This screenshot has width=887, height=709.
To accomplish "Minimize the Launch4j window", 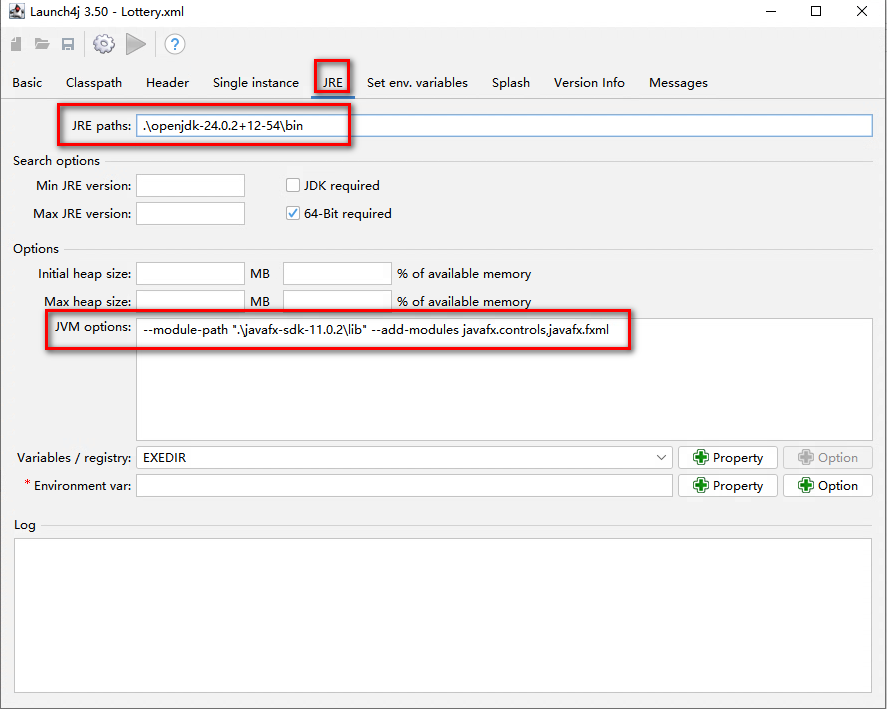I will click(x=771, y=11).
